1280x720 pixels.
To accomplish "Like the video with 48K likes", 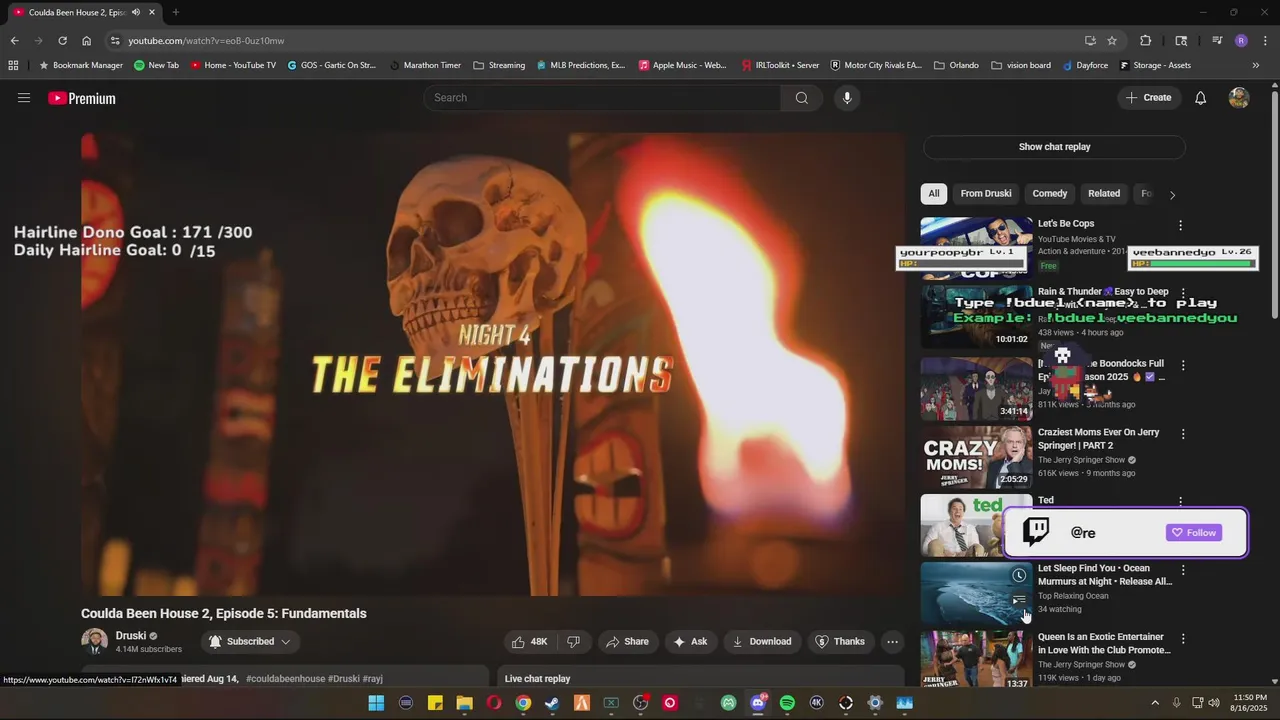I will tap(529, 642).
